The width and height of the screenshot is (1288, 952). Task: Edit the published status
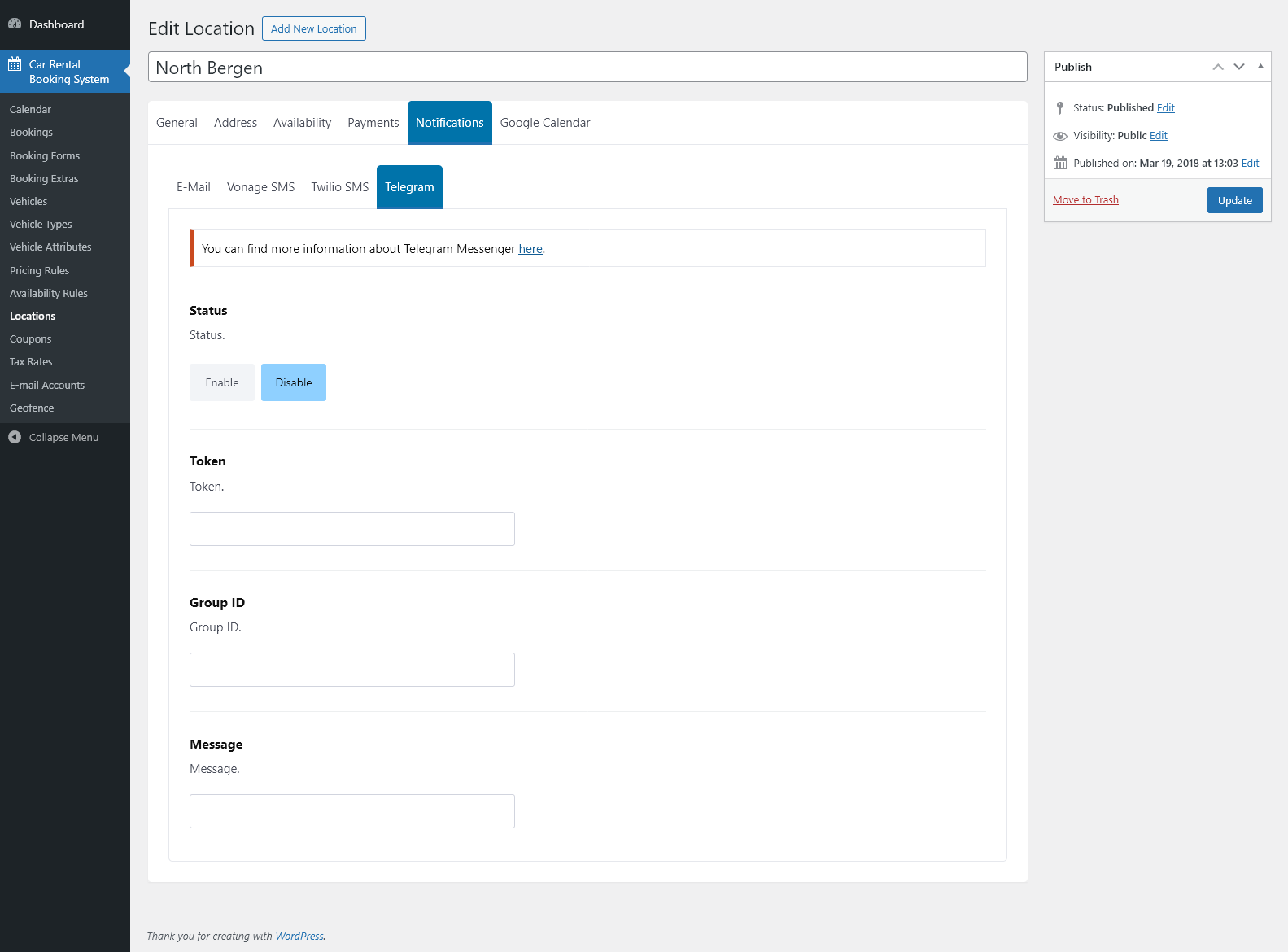[x=1166, y=108]
